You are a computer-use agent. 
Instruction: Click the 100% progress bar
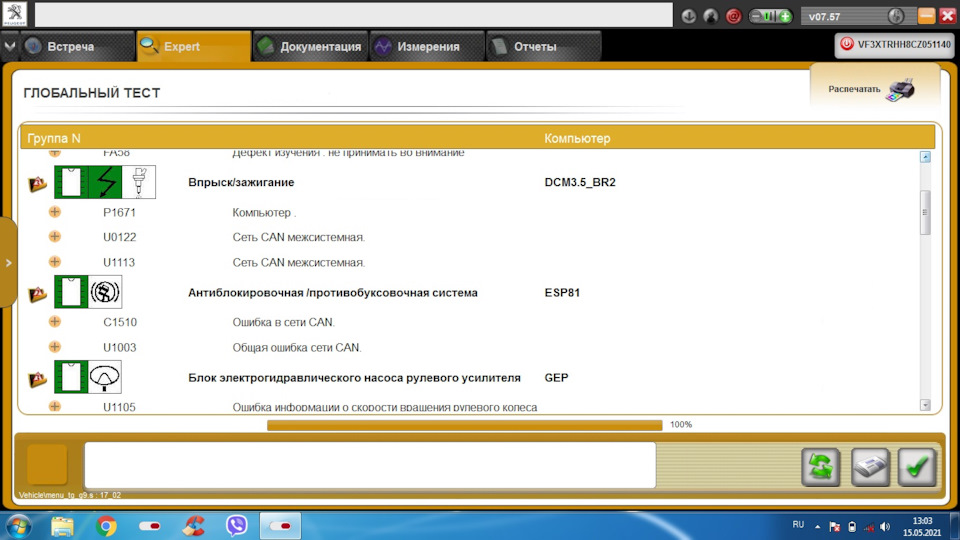click(x=465, y=425)
